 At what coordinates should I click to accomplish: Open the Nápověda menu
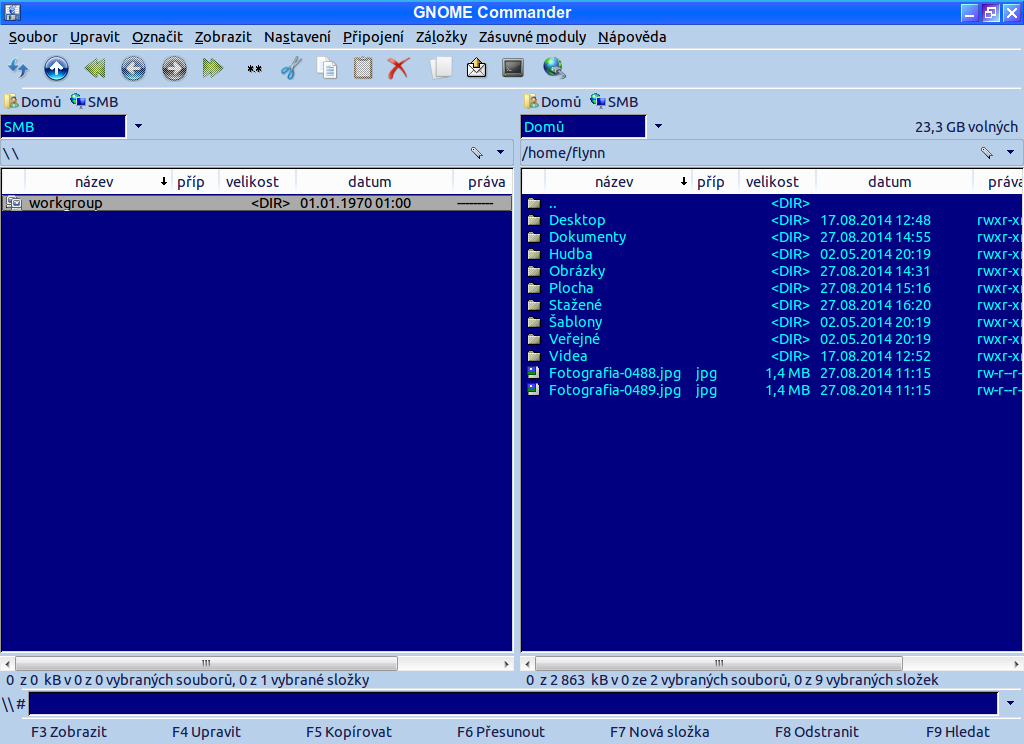click(632, 37)
